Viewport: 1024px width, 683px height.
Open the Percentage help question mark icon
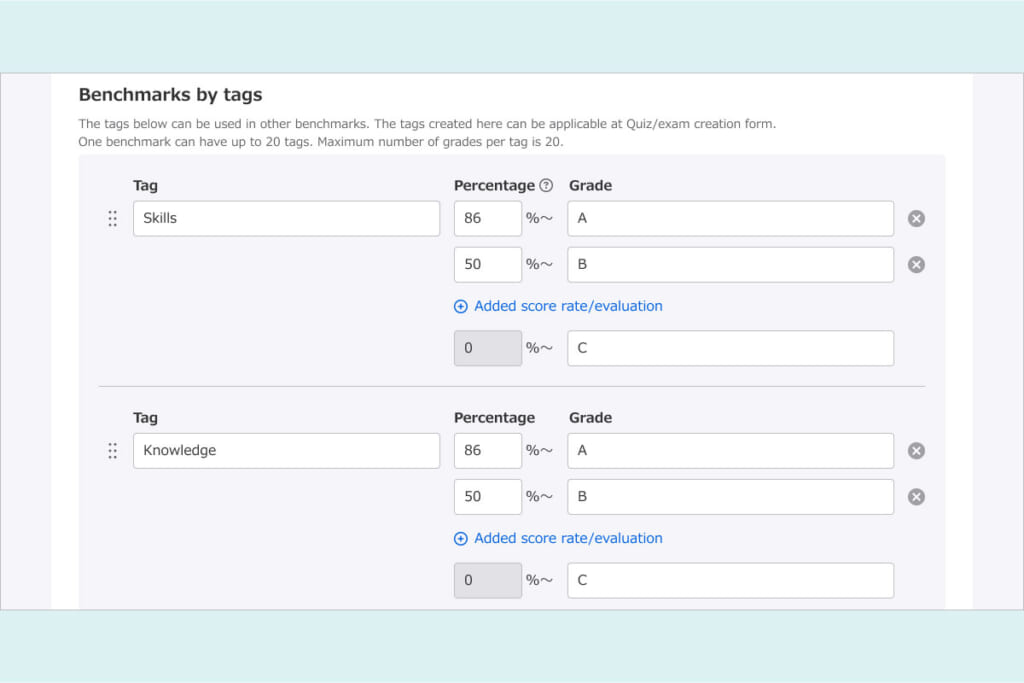546,185
